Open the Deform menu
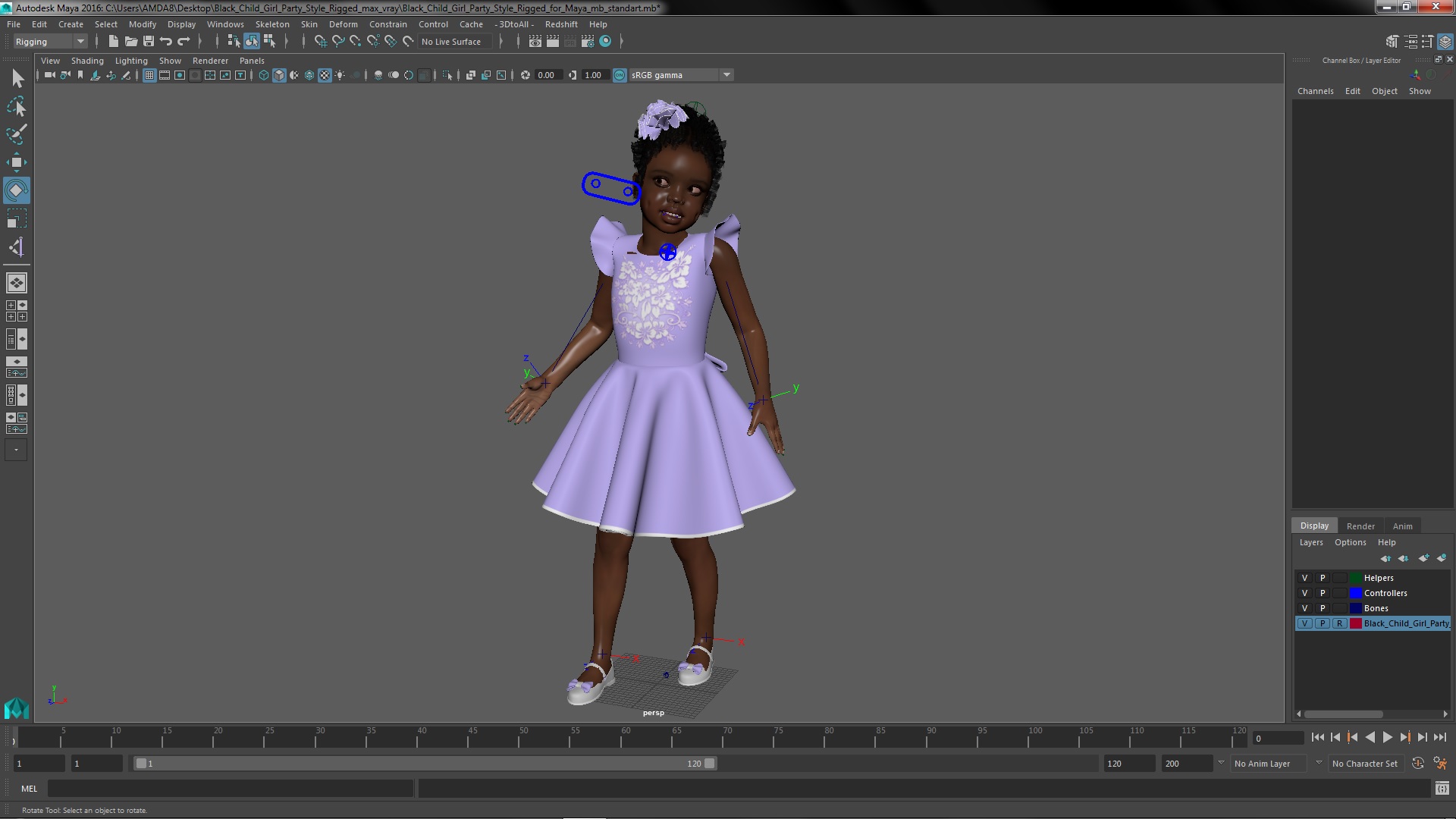1456x819 pixels. (x=344, y=23)
